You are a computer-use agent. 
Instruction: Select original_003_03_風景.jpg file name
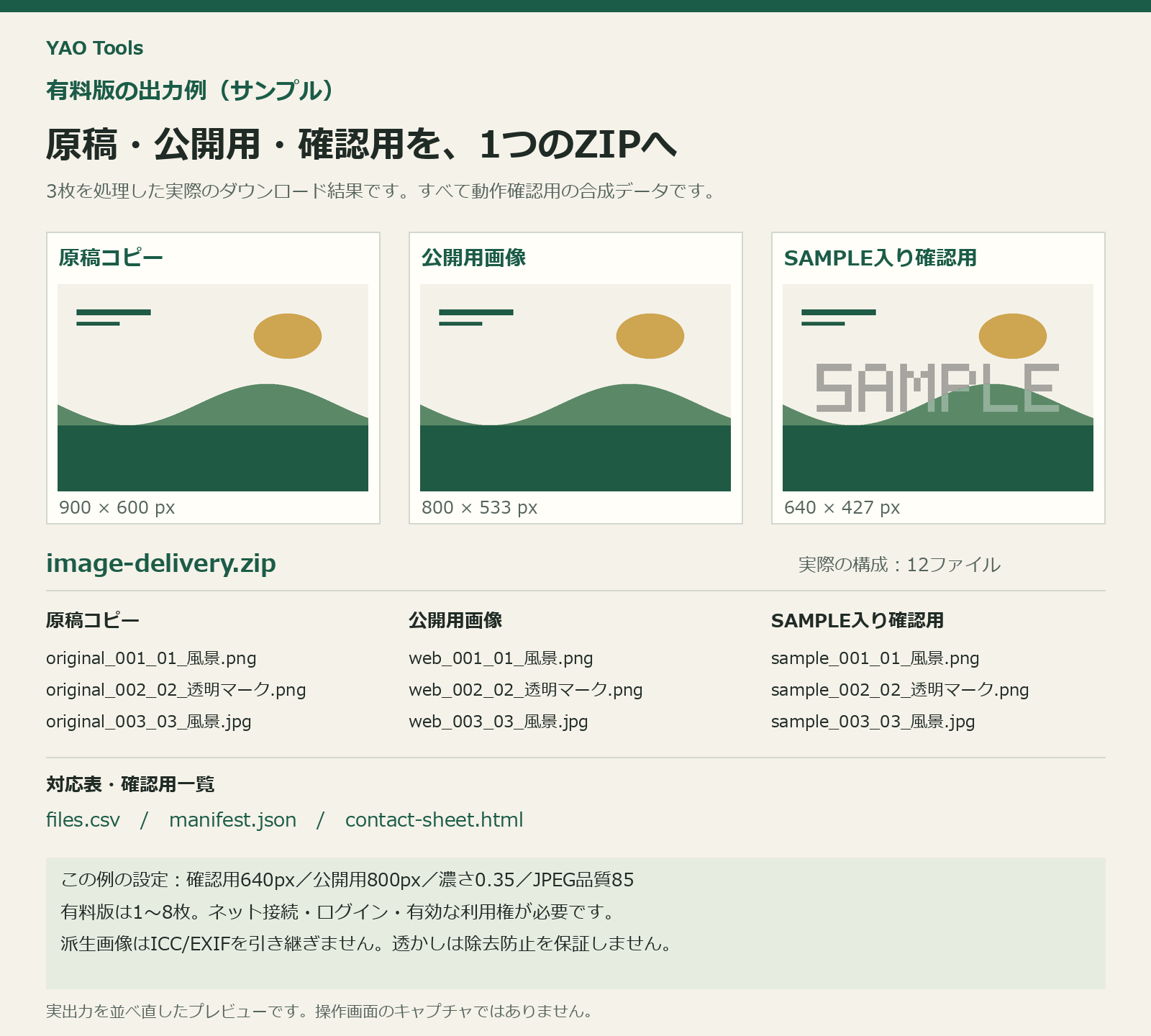point(149,722)
